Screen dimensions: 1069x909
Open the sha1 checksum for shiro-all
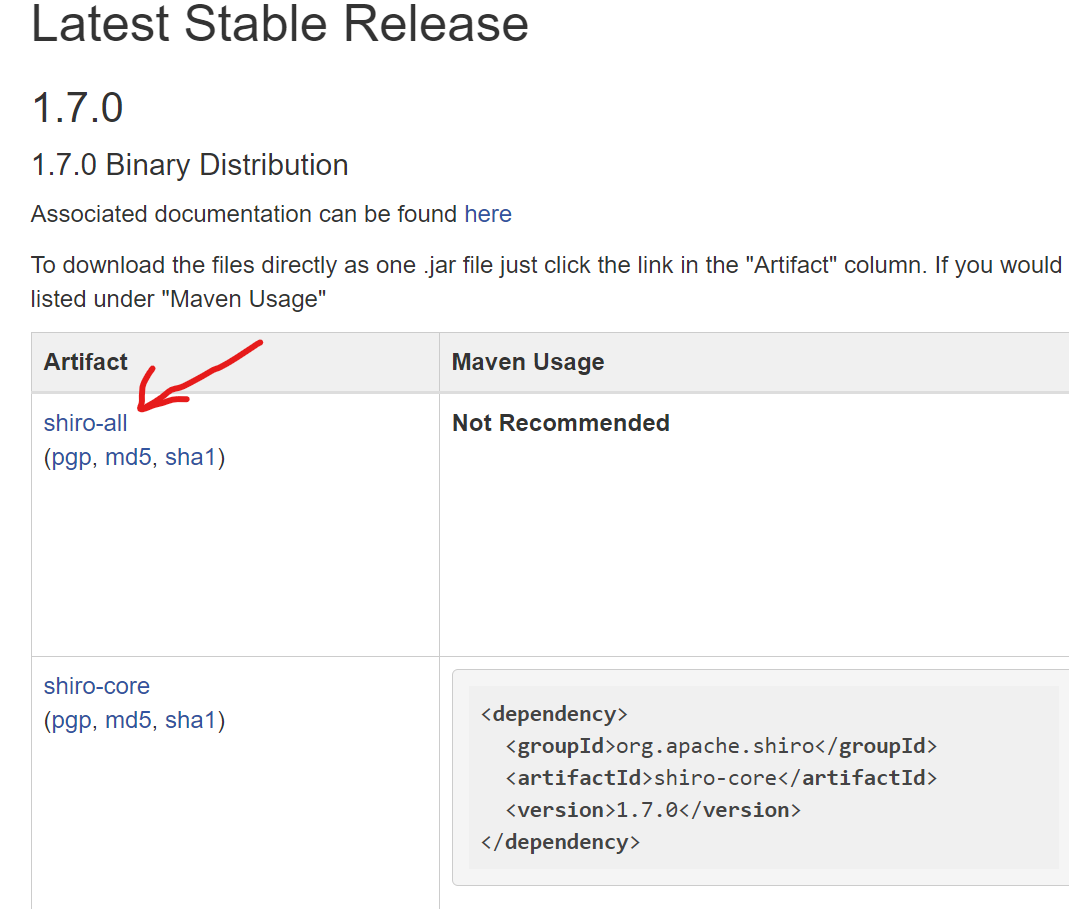pos(191,458)
